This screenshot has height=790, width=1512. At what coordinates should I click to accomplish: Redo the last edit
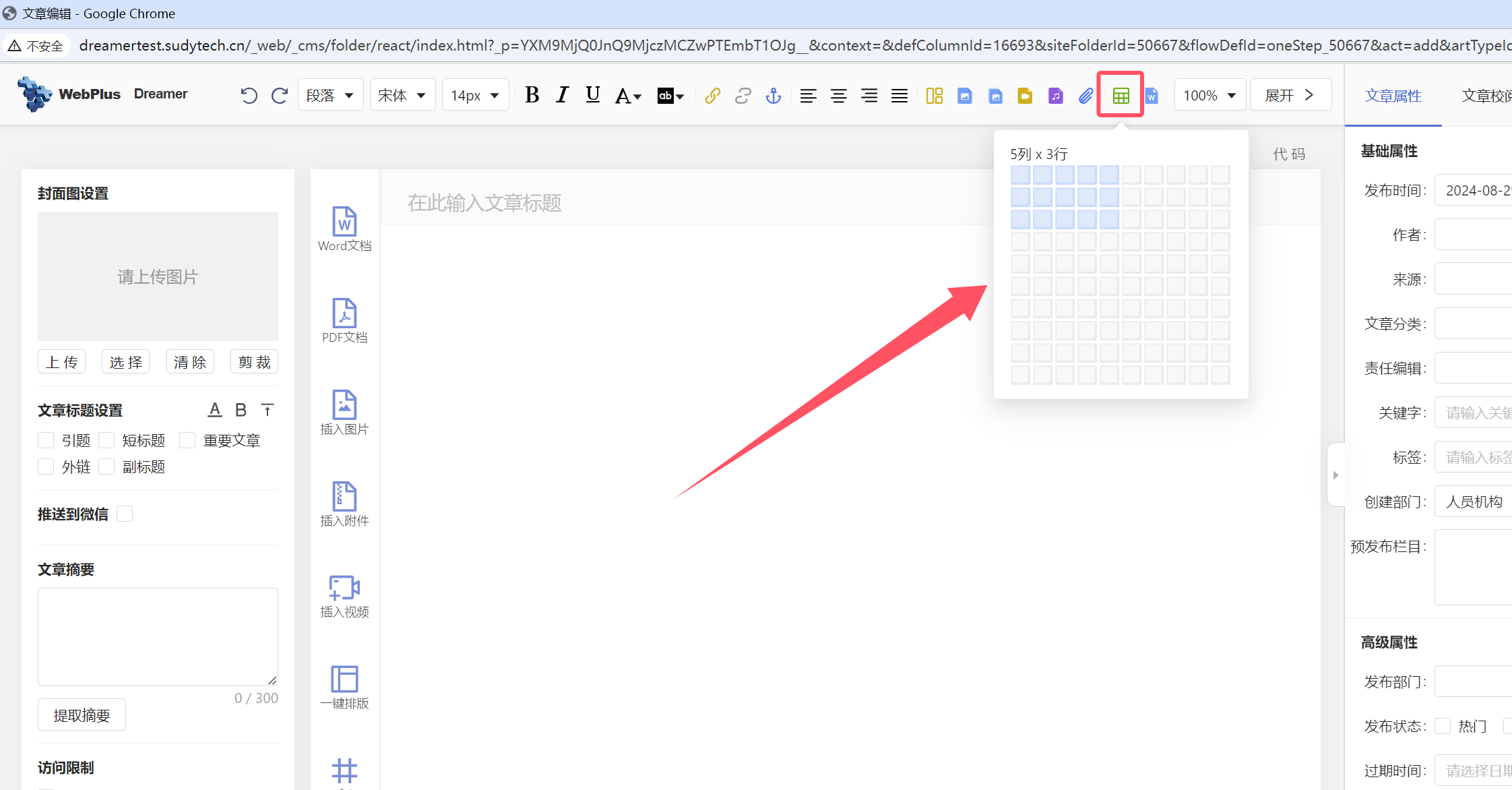(x=280, y=96)
